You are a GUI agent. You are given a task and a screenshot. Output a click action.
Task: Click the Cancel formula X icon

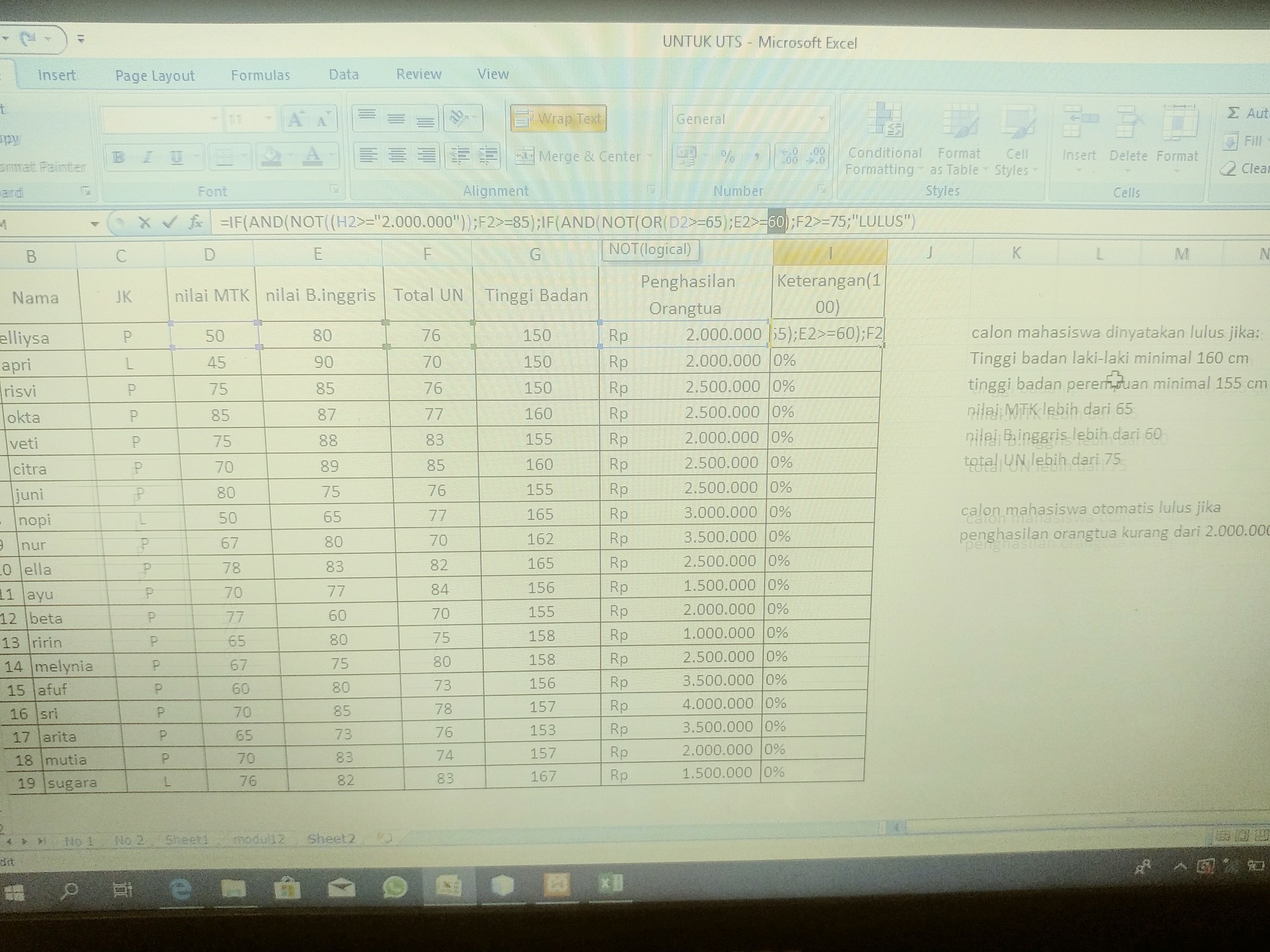(x=145, y=222)
